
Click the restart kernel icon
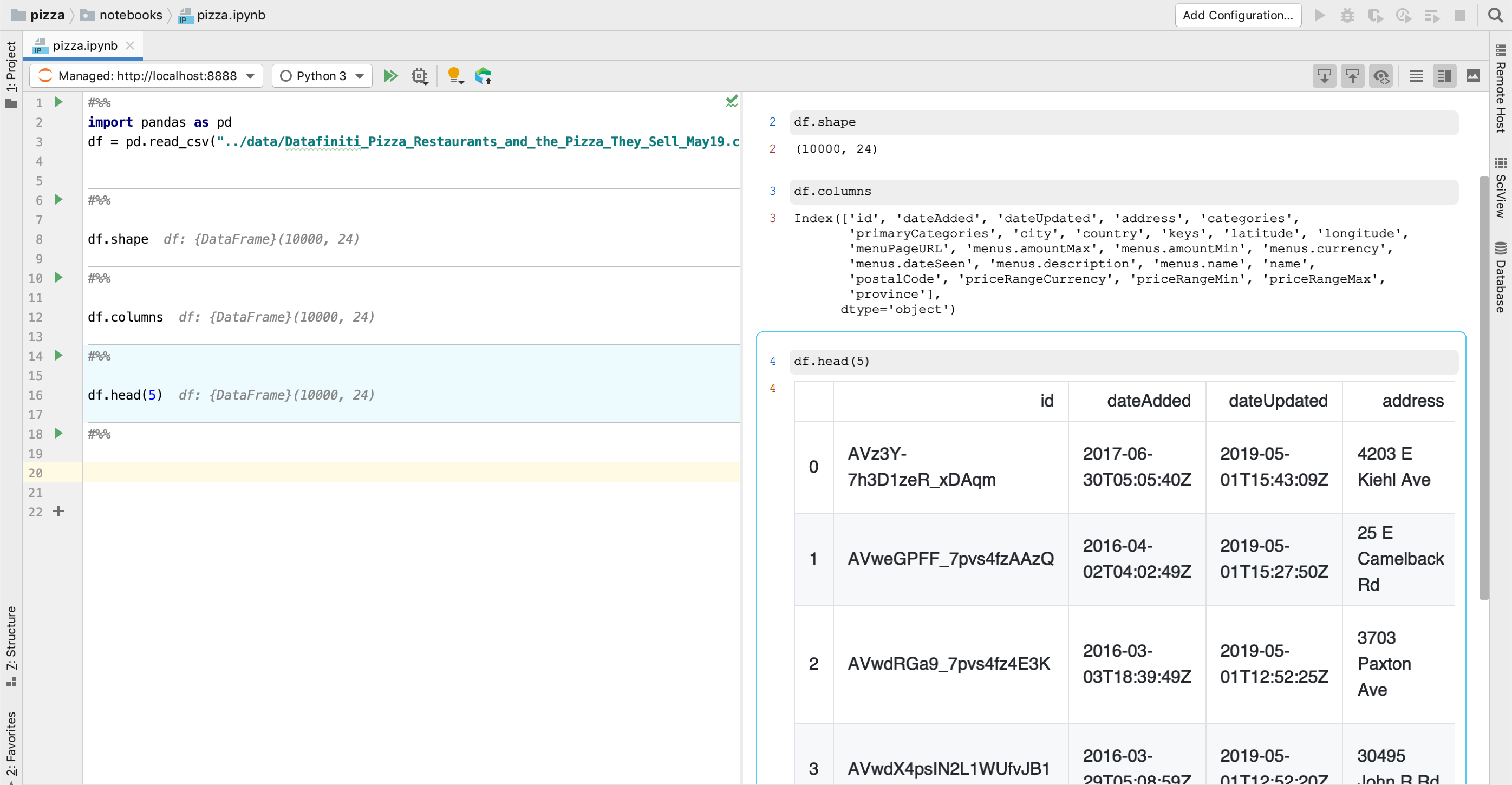(421, 75)
